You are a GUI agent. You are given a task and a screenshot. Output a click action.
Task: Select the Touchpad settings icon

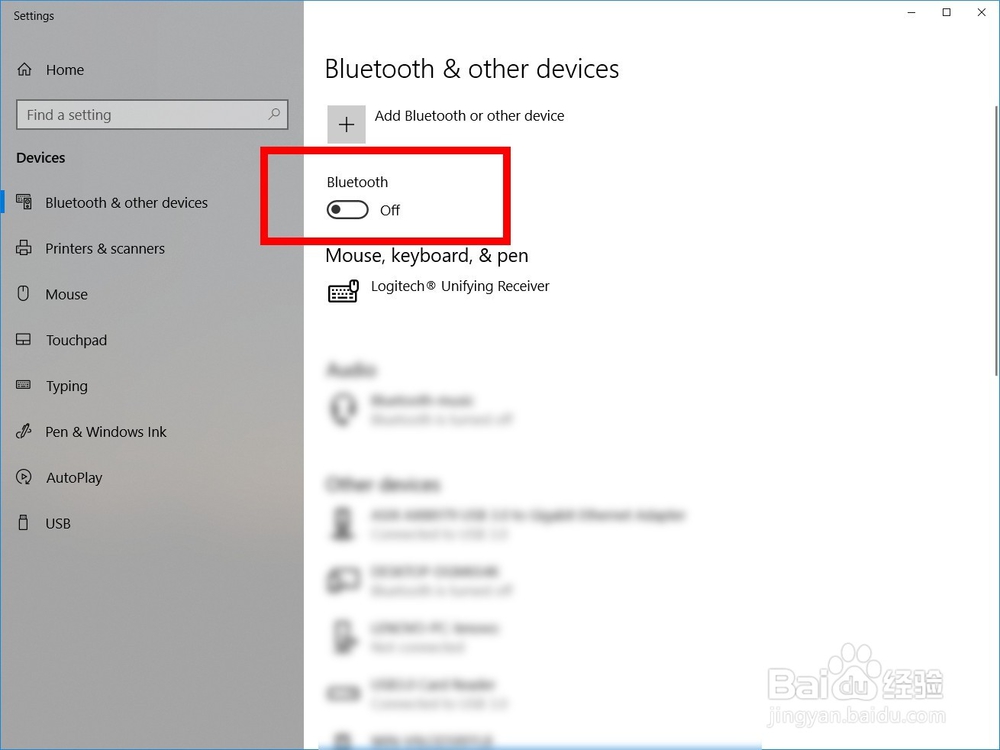pos(23,340)
